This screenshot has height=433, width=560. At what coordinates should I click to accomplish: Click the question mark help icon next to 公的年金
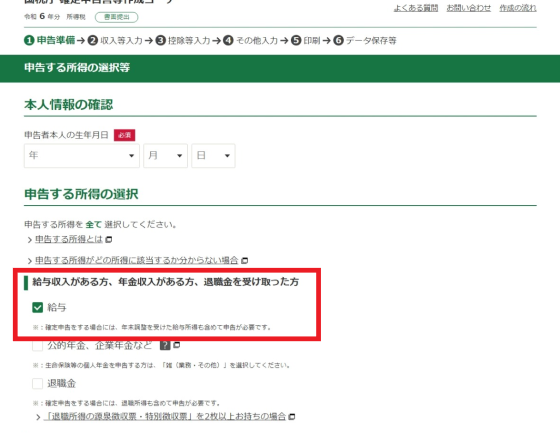tap(165, 345)
